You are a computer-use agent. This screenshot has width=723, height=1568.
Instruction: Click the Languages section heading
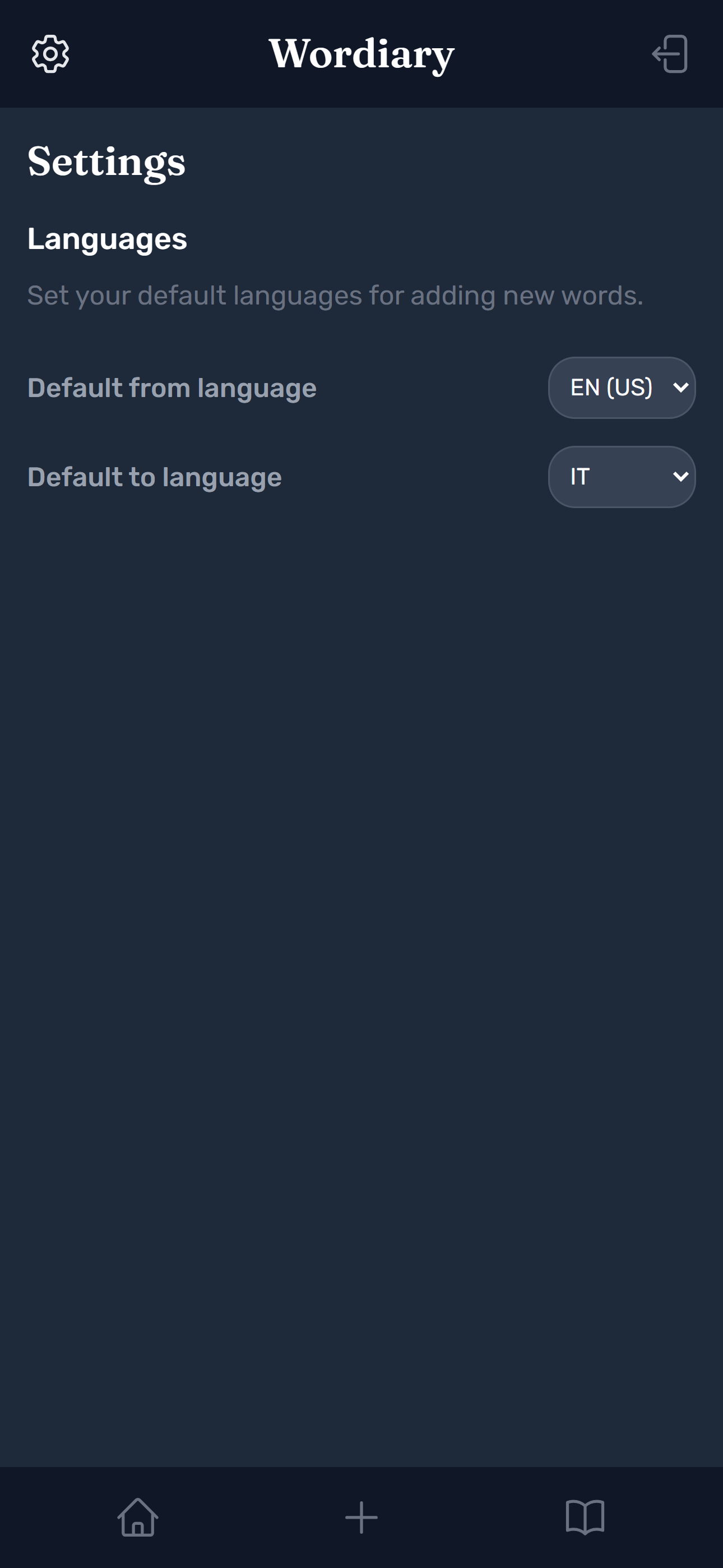click(x=107, y=238)
